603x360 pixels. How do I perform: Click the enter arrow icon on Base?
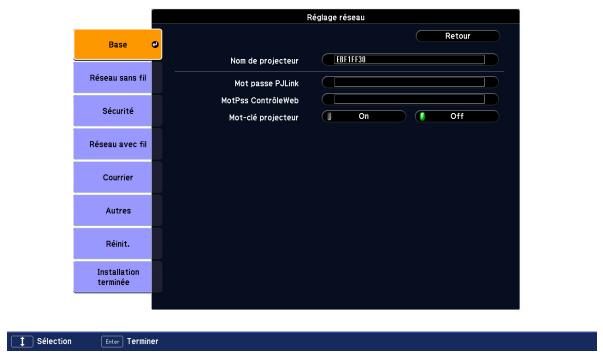point(155,44)
